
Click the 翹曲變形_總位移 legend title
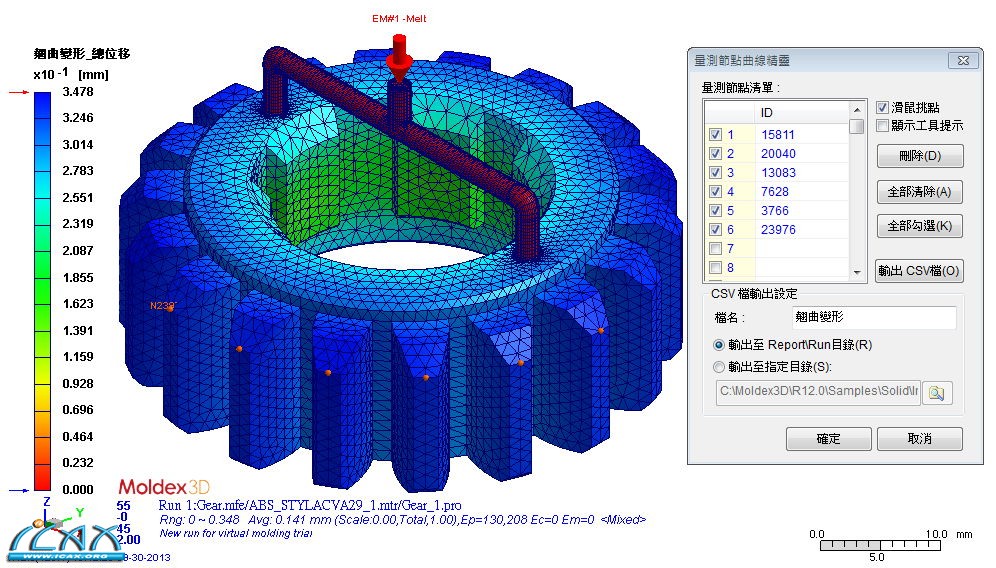point(82,54)
